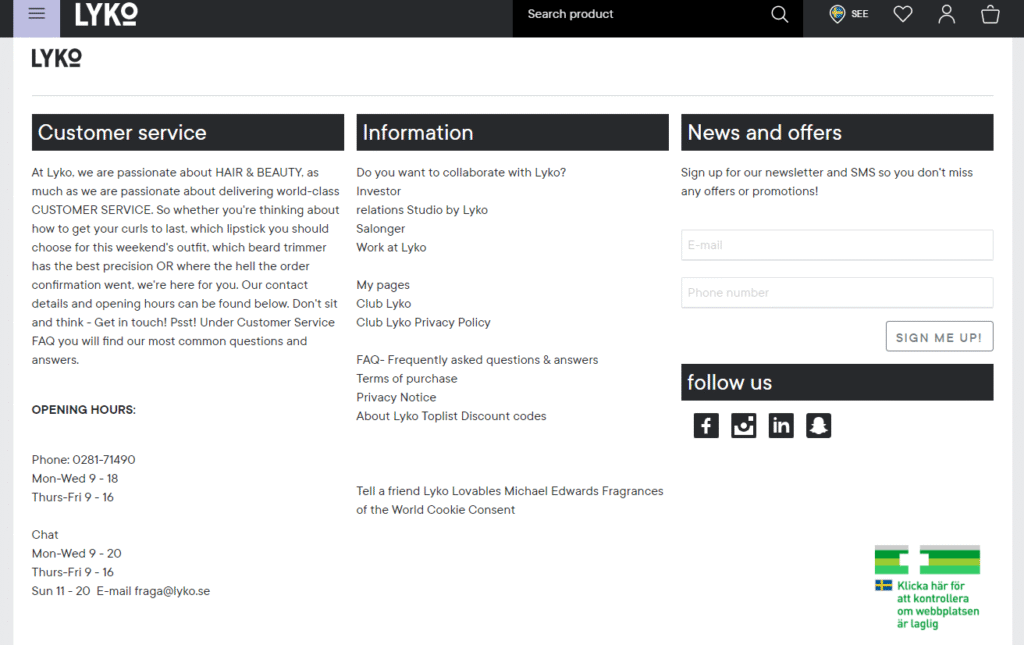Image resolution: width=1024 pixels, height=645 pixels.
Task: Click the Chat label
Action: [x=45, y=535]
